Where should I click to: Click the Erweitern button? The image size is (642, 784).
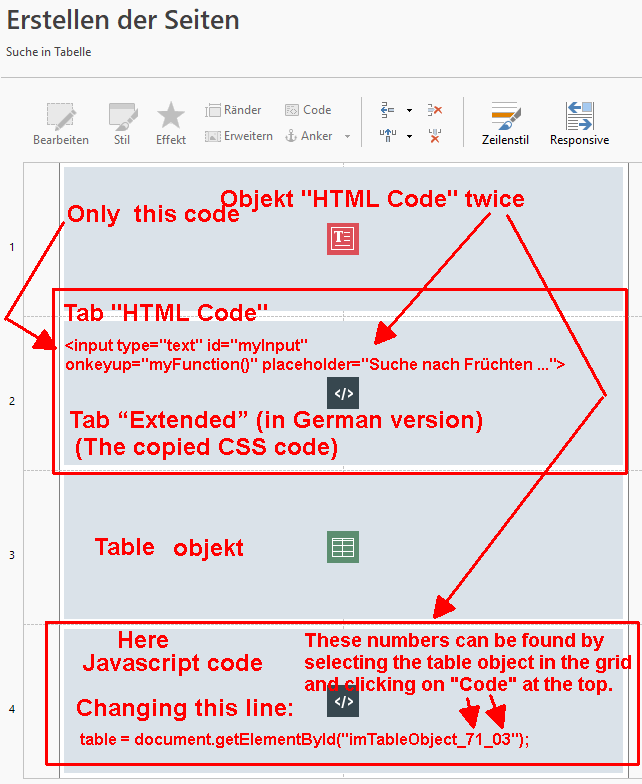point(239,136)
